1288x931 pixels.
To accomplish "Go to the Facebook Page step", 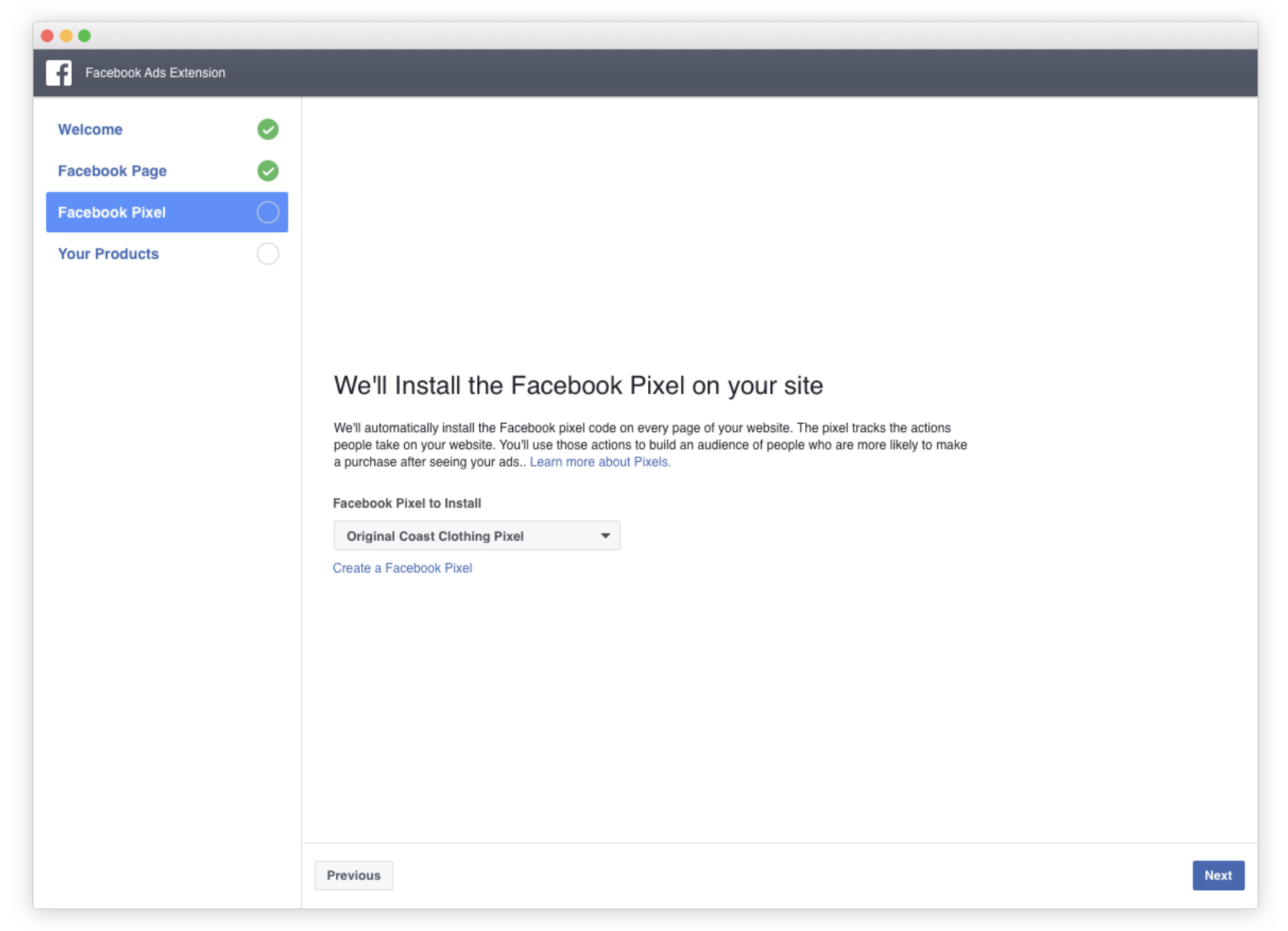I will pyautogui.click(x=112, y=171).
